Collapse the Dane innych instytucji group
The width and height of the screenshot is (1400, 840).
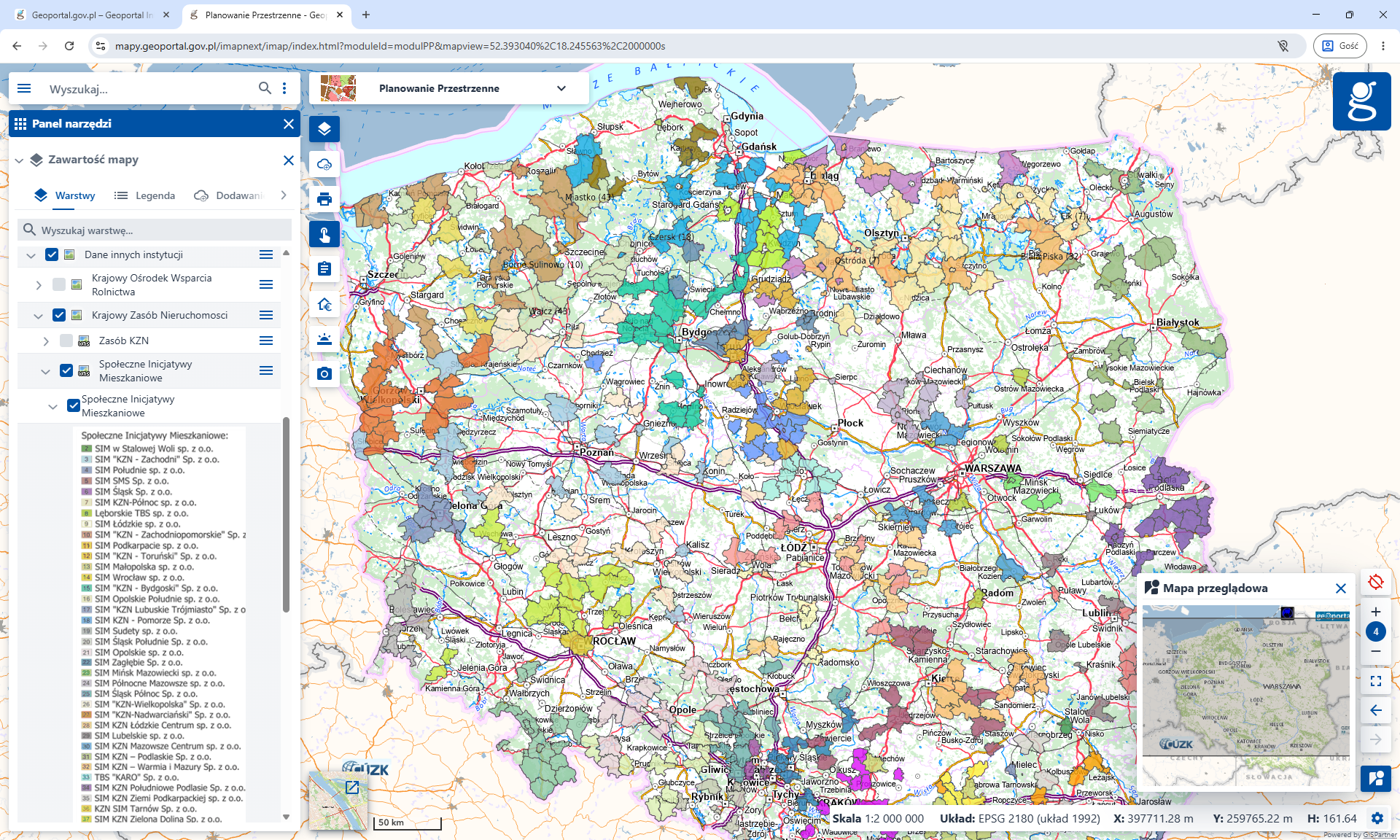pos(31,255)
